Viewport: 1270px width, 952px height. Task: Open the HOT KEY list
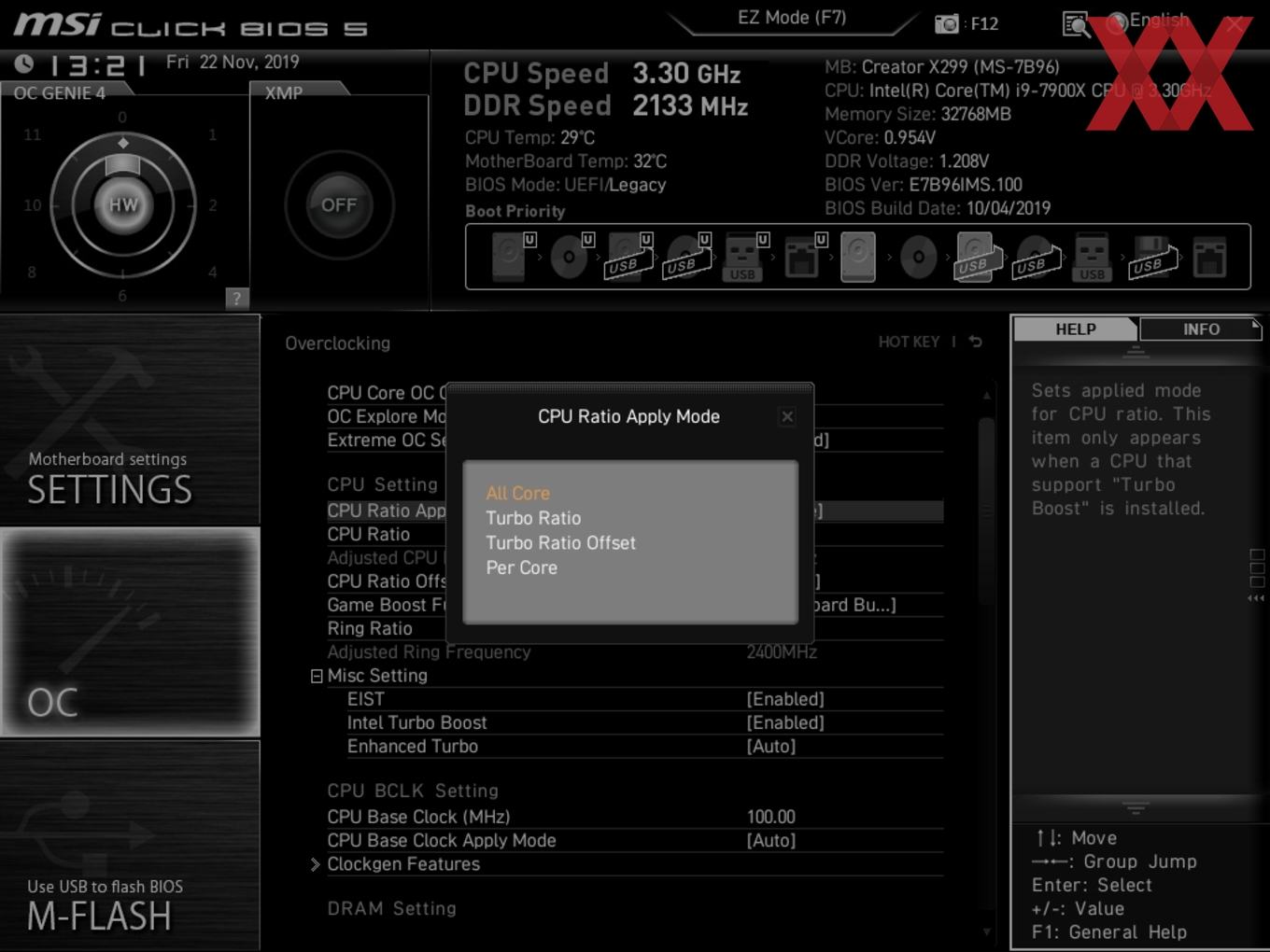(909, 342)
